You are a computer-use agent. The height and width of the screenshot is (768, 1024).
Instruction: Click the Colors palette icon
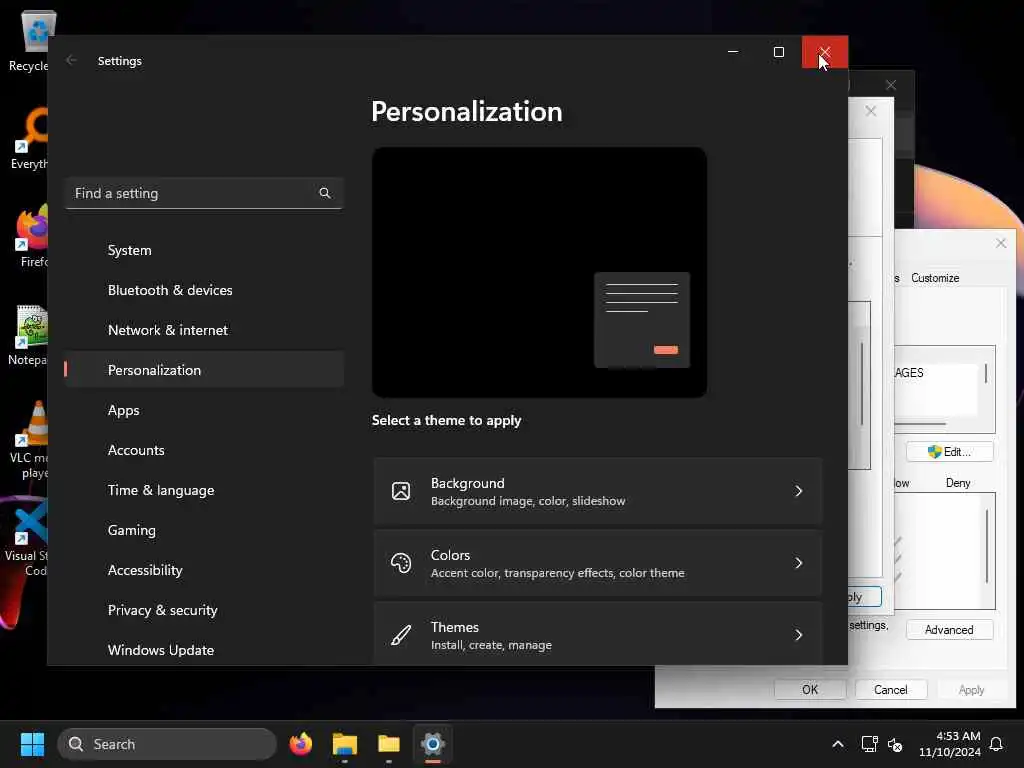point(401,563)
